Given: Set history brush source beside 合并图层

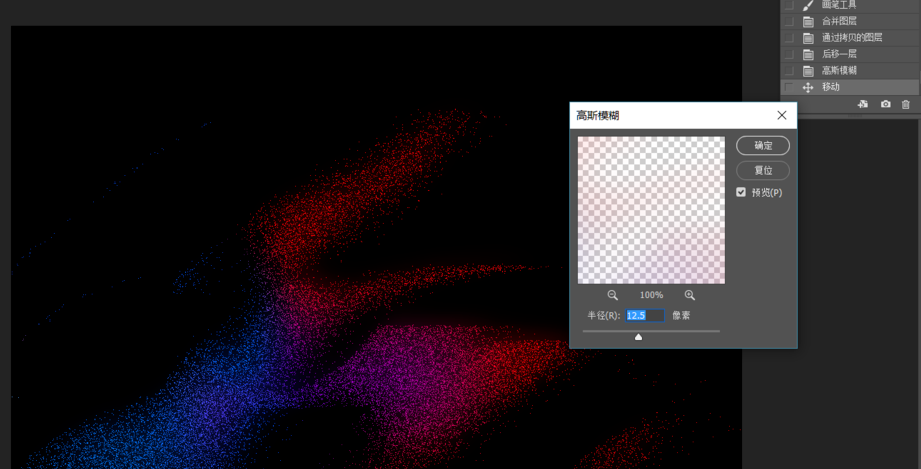Looking at the screenshot, I should pos(789,21).
